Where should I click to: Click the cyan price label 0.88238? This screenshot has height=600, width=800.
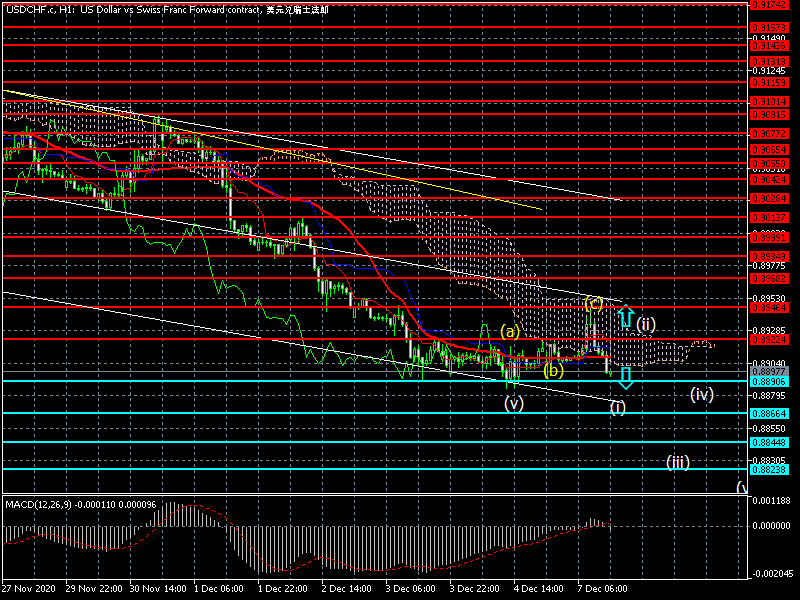point(769,470)
